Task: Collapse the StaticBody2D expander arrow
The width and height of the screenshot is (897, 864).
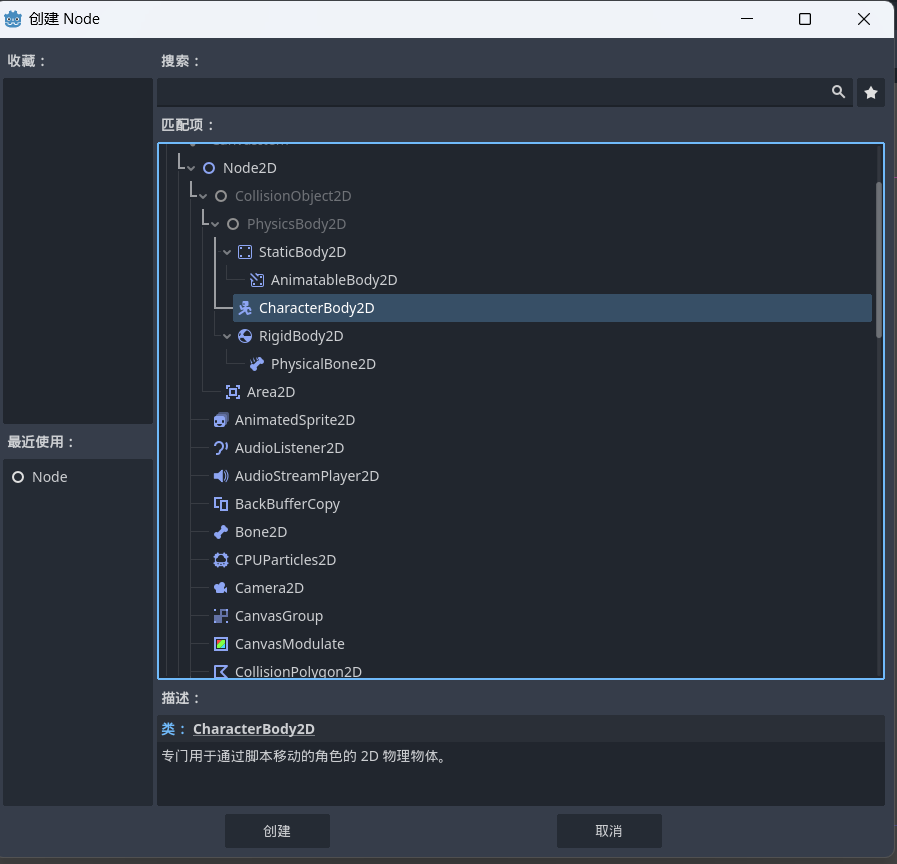Action: pos(227,252)
